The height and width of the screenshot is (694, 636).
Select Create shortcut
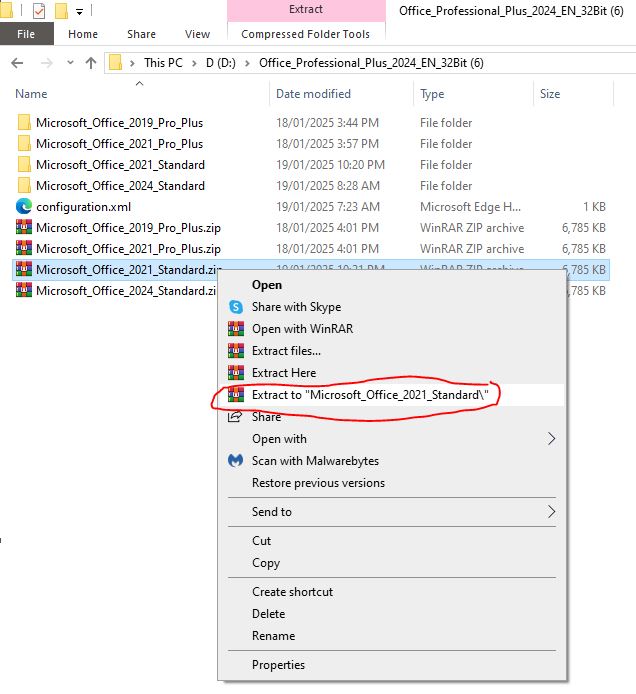392,592
